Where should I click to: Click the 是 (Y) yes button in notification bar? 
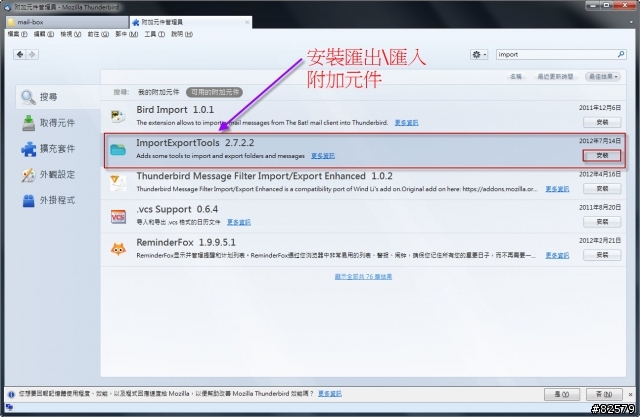point(562,394)
